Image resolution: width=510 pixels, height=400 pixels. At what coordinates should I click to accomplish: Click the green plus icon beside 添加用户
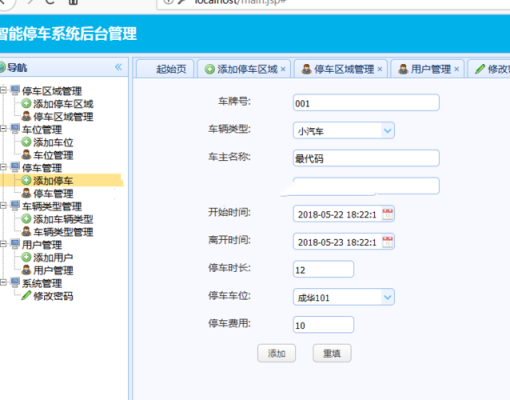(26, 257)
